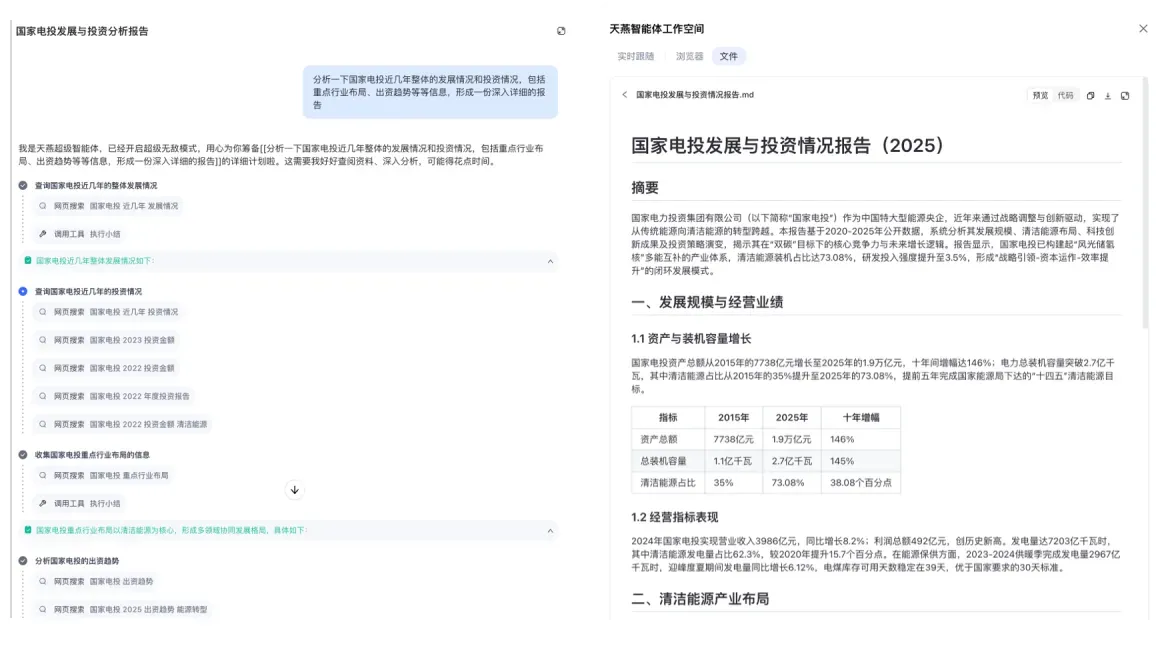Close the 天燕智能体工作空间 panel
The width and height of the screenshot is (1164, 648).
click(x=1143, y=29)
